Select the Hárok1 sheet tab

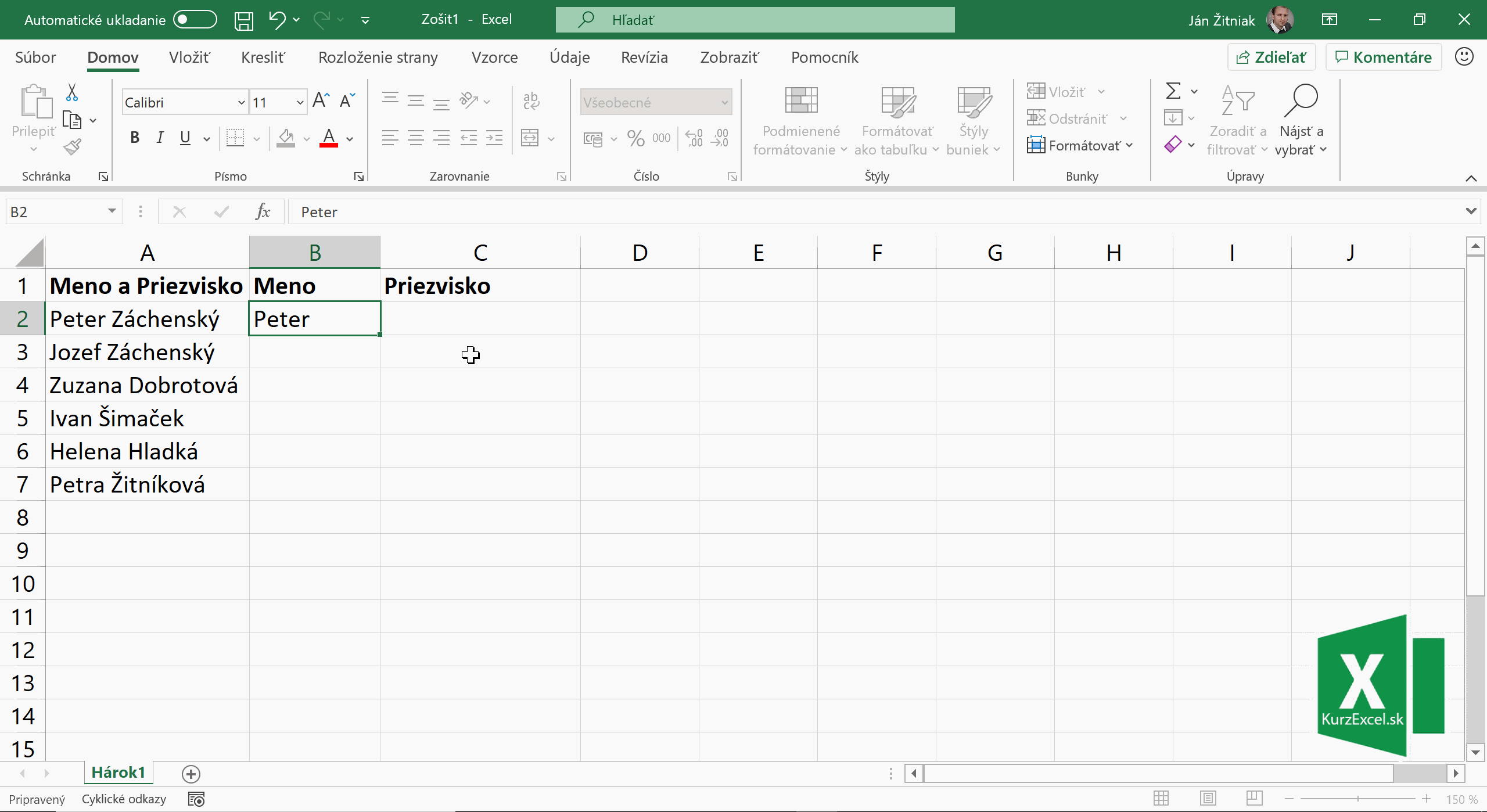point(118,773)
